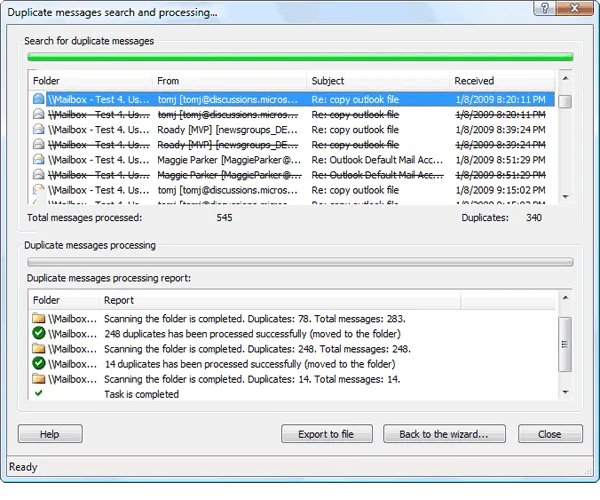Click the envelope icon of the struck-through Maggie Parker row
The width and height of the screenshot is (600, 500).
pyautogui.click(x=38, y=174)
